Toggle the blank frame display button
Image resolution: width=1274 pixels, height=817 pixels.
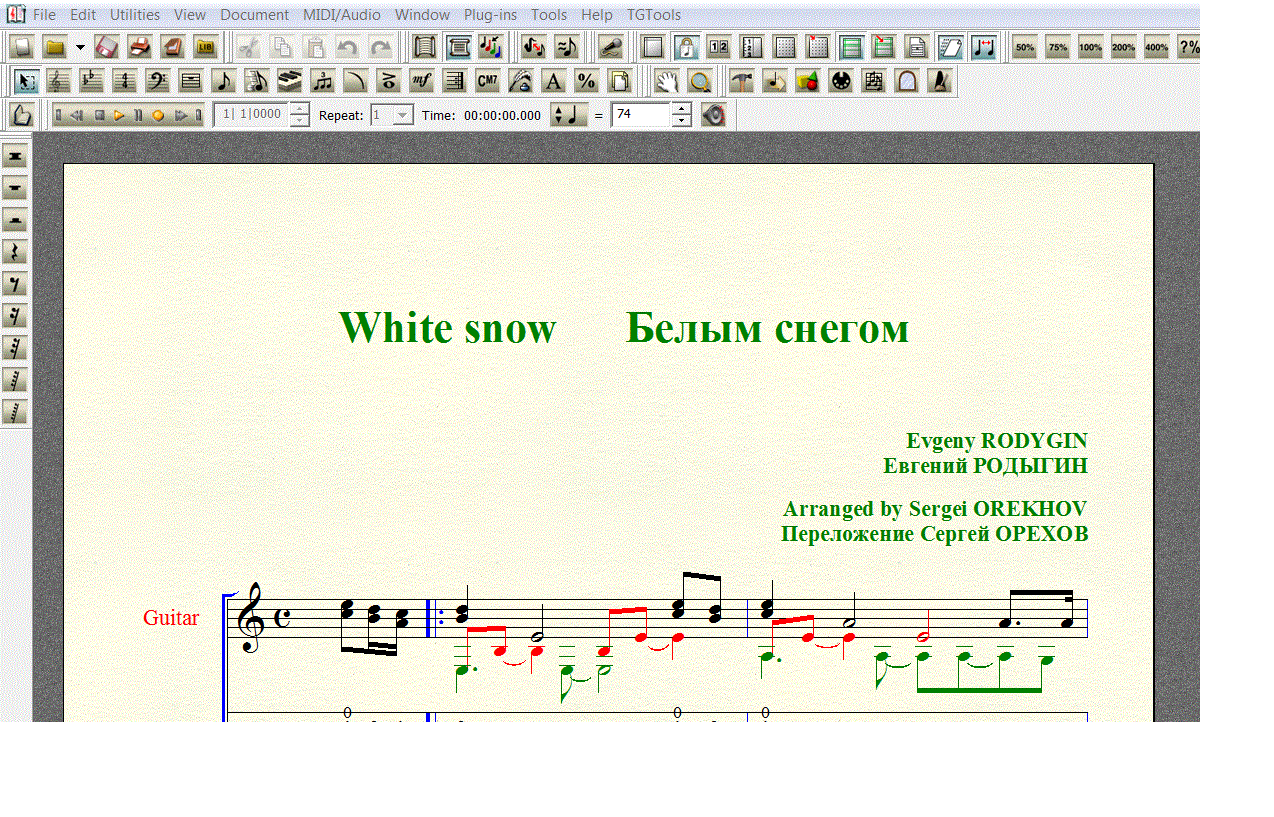pyautogui.click(x=652, y=47)
